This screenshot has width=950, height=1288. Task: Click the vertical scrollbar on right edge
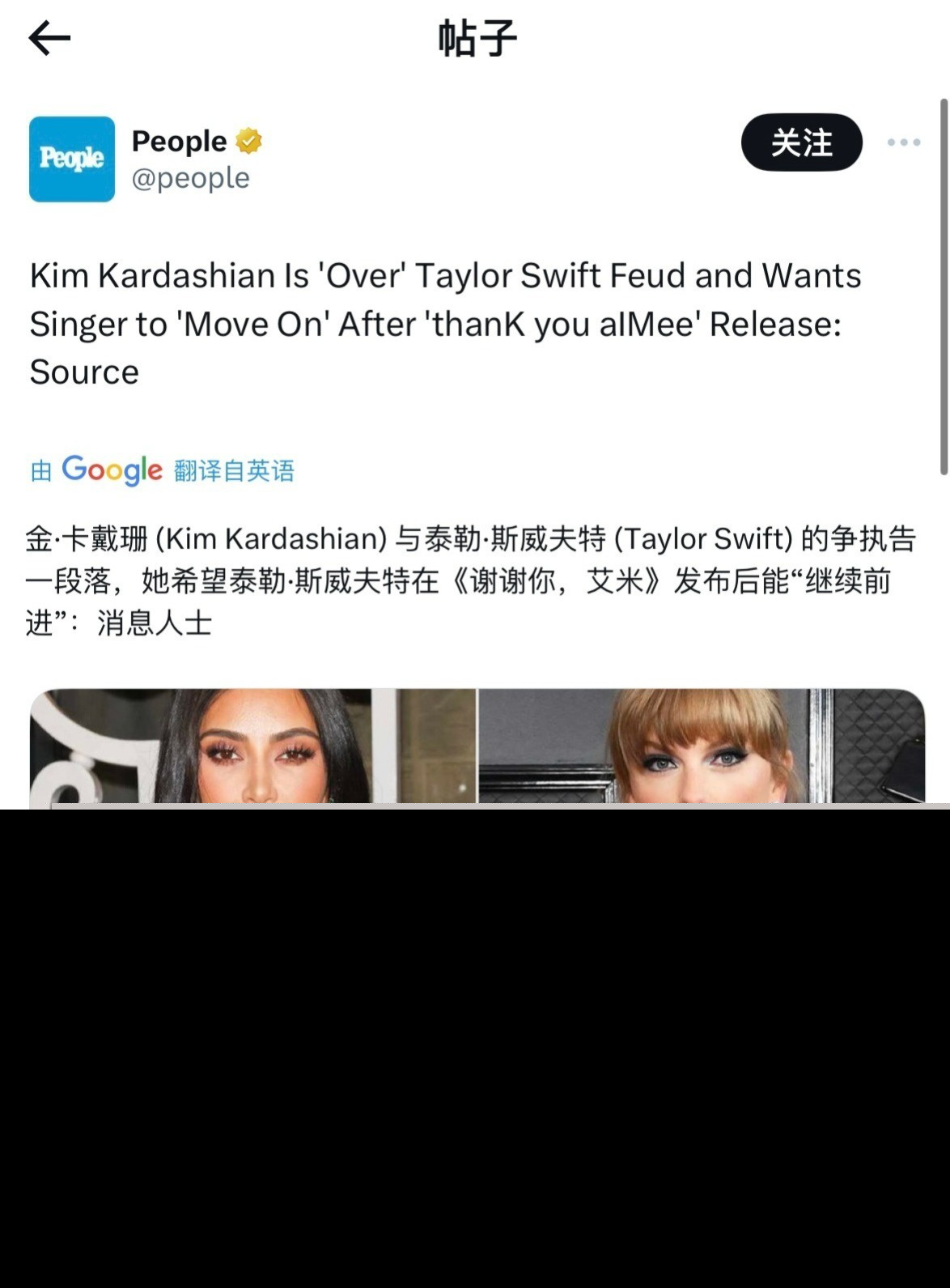(944, 286)
